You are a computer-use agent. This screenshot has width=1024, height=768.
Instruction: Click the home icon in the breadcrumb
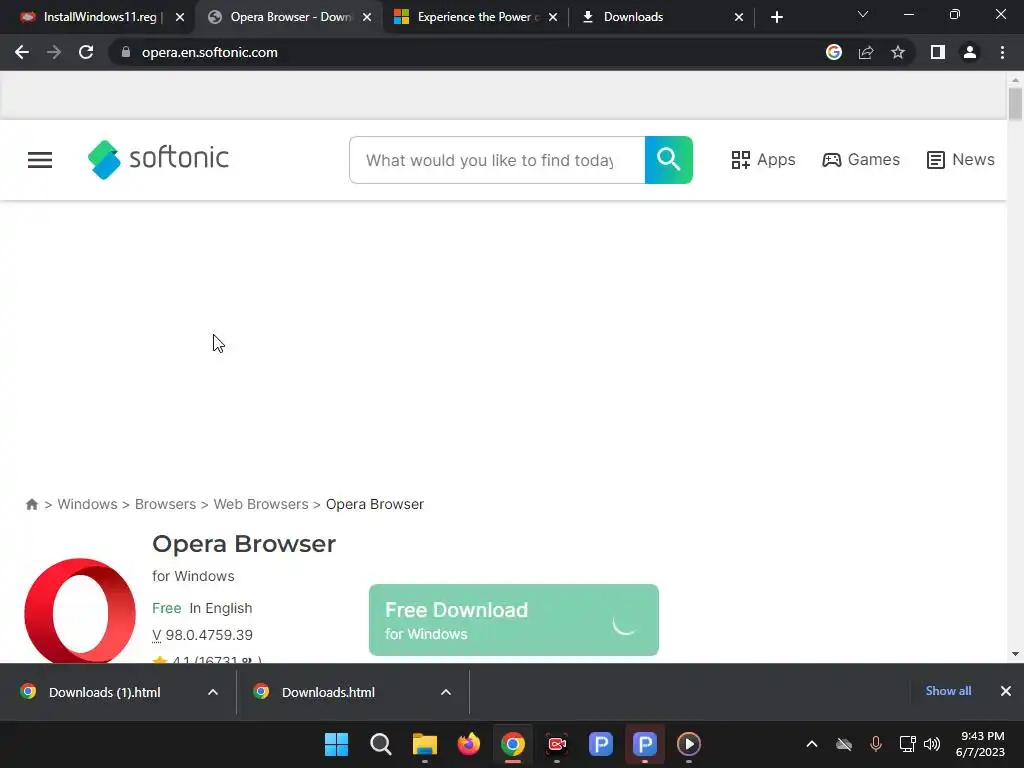pyautogui.click(x=31, y=504)
